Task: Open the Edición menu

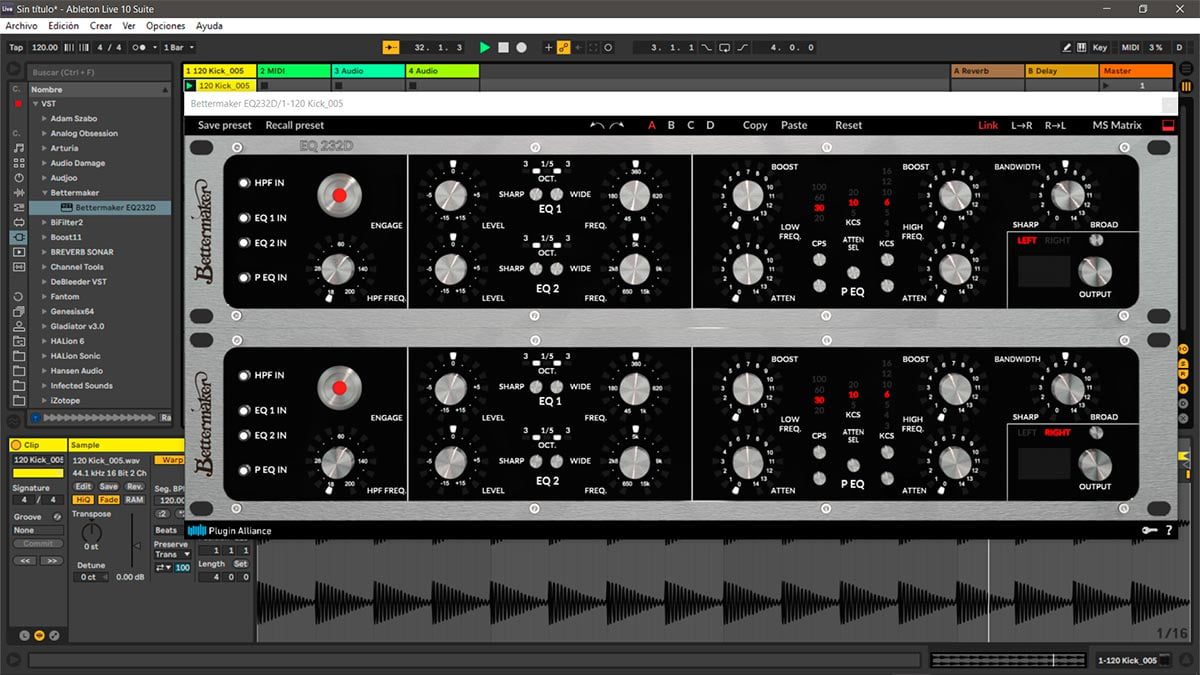Action: (x=64, y=26)
